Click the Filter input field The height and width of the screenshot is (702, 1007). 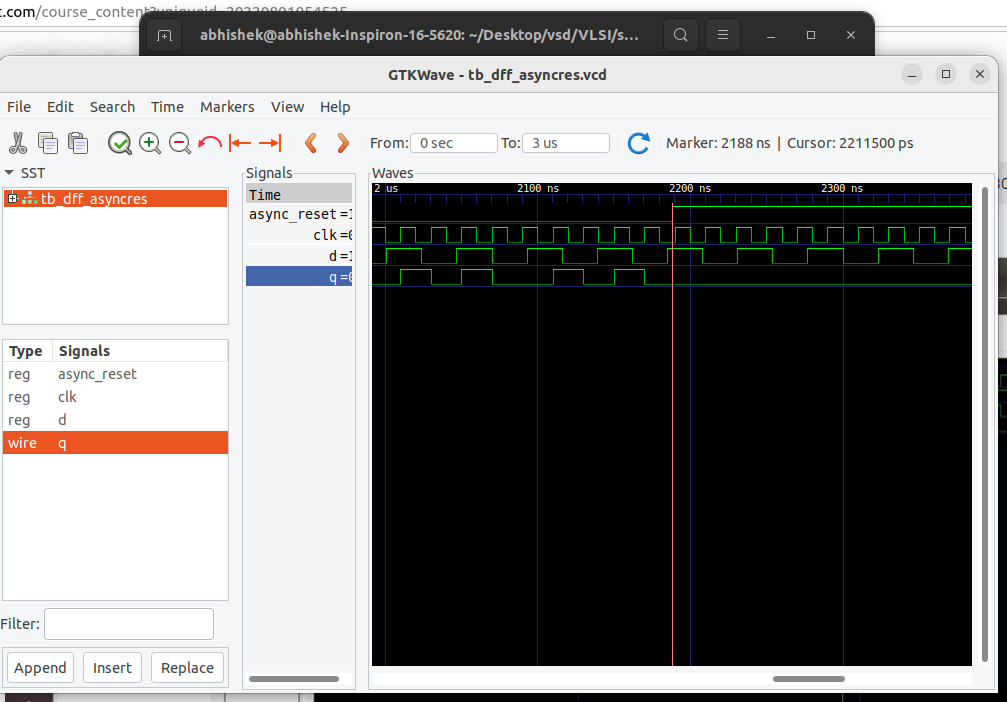128,623
